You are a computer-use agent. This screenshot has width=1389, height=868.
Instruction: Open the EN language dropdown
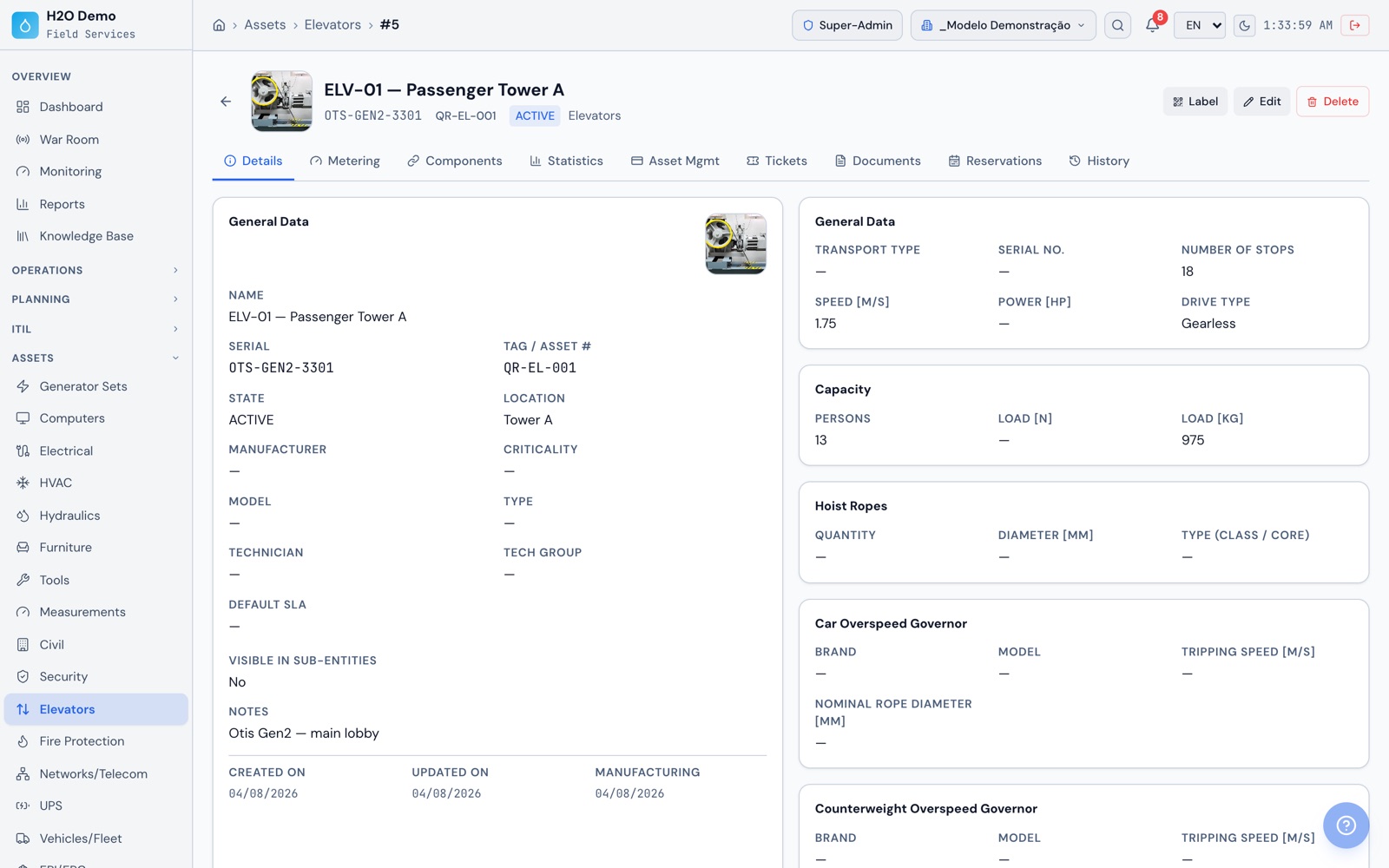click(x=1200, y=25)
